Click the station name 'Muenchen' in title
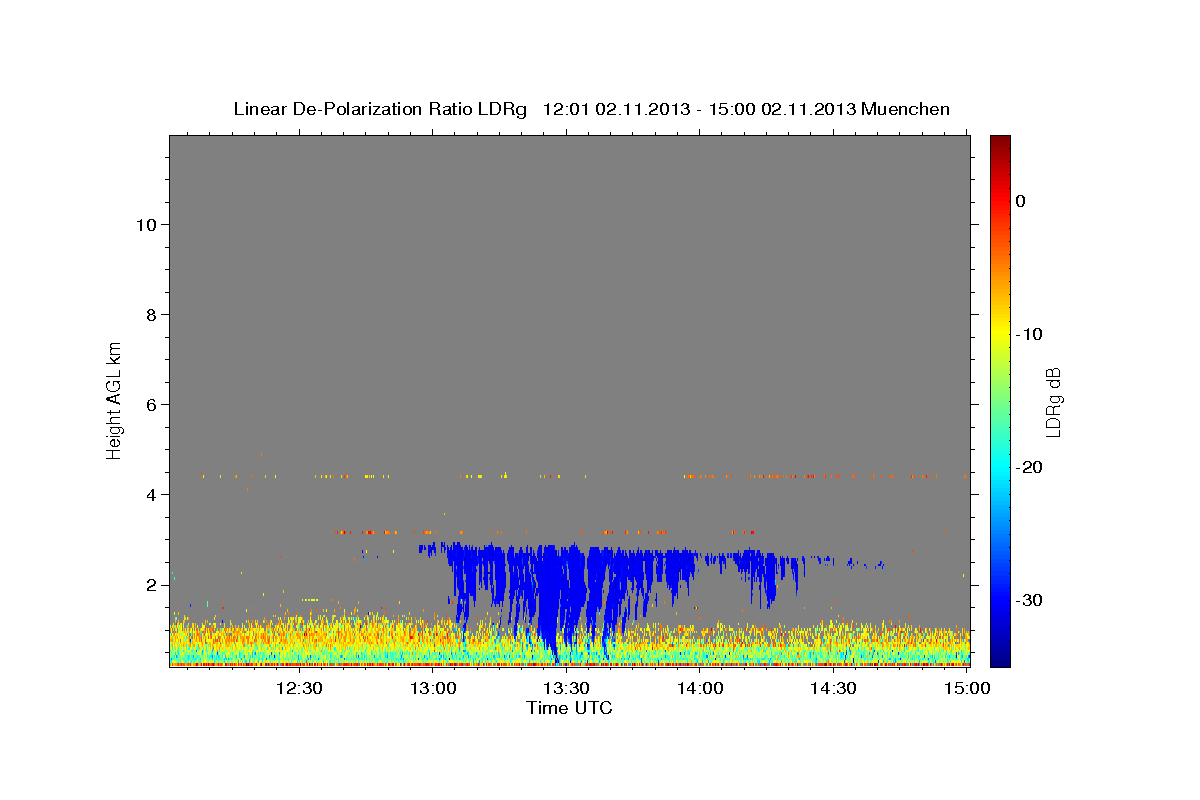Screen dimensions: 1200x800 point(905,109)
